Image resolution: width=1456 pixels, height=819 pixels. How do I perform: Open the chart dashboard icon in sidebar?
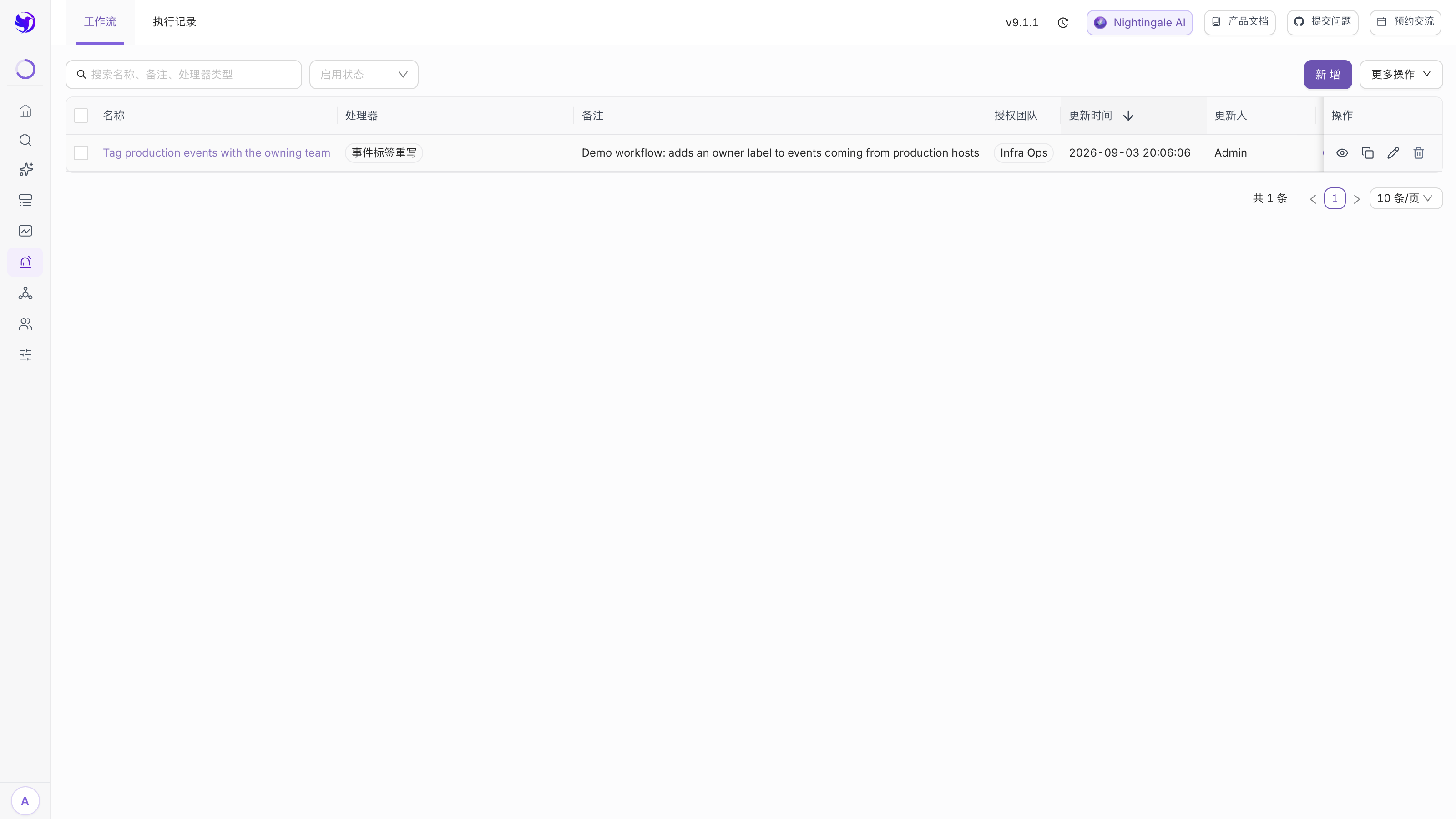point(25,231)
